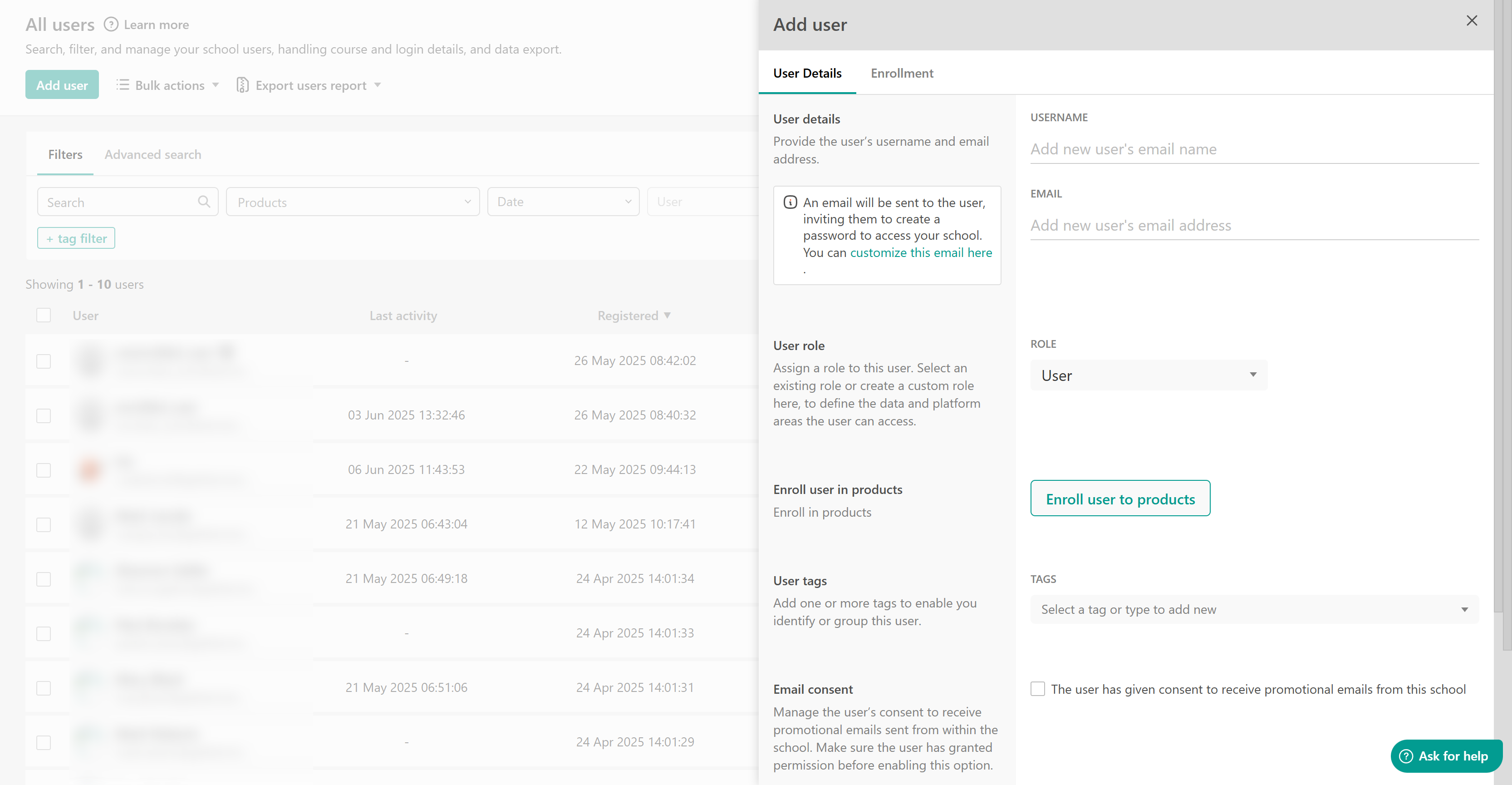Open the Products filter dropdown

pos(353,202)
